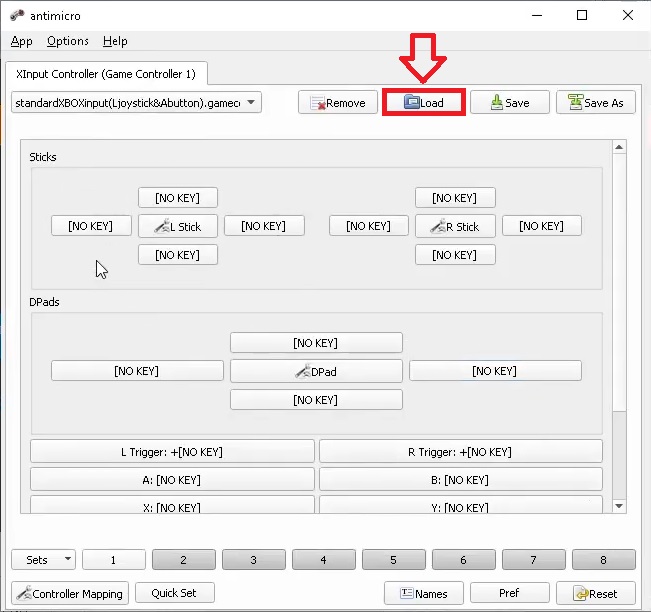Assign key to DPad up direction
The image size is (651, 612).
tap(316, 343)
